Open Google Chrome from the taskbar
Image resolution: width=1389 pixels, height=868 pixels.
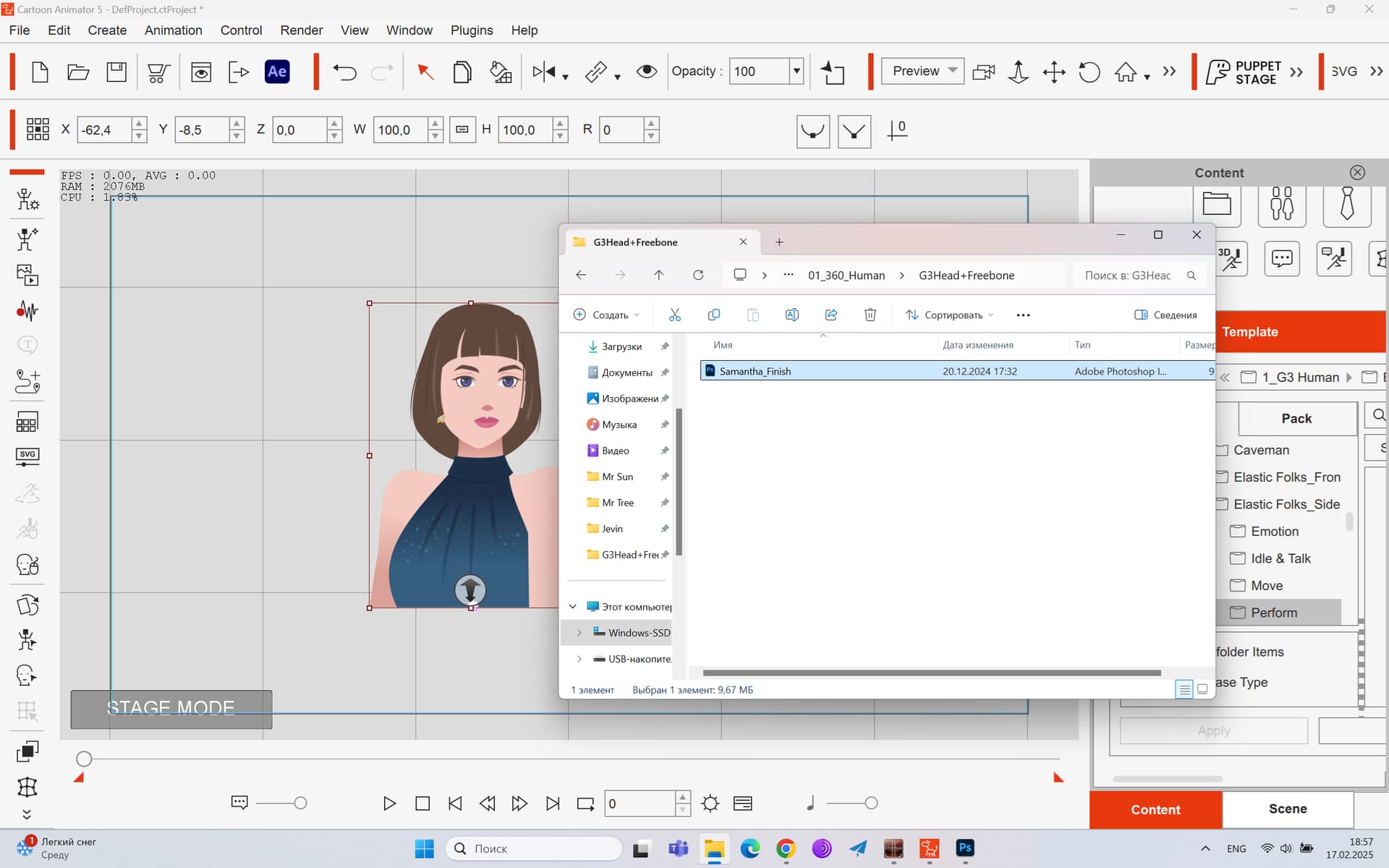786,848
